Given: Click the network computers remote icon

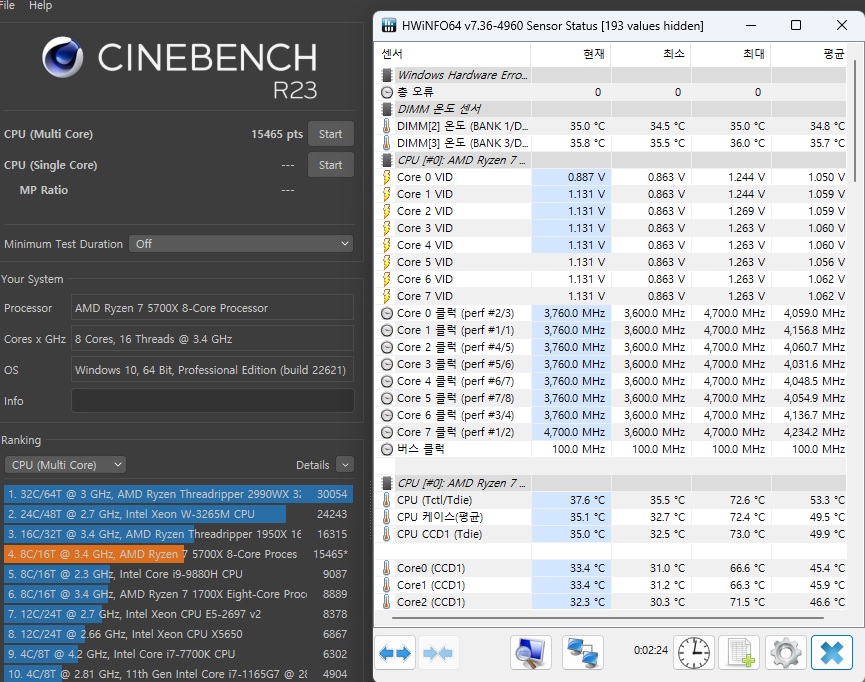Looking at the screenshot, I should [x=582, y=653].
